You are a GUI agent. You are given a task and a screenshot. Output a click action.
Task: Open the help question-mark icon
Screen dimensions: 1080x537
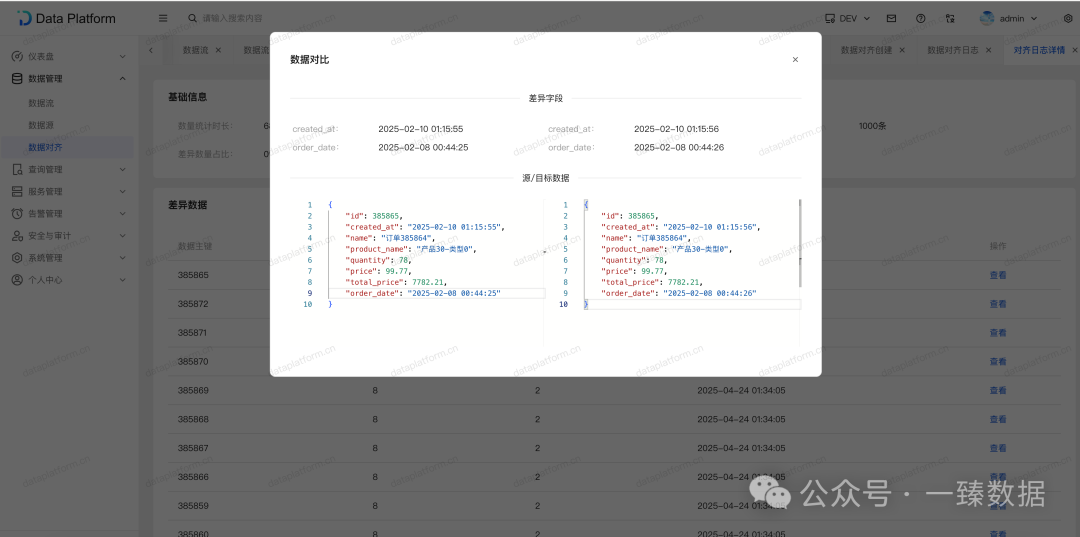[x=920, y=19]
